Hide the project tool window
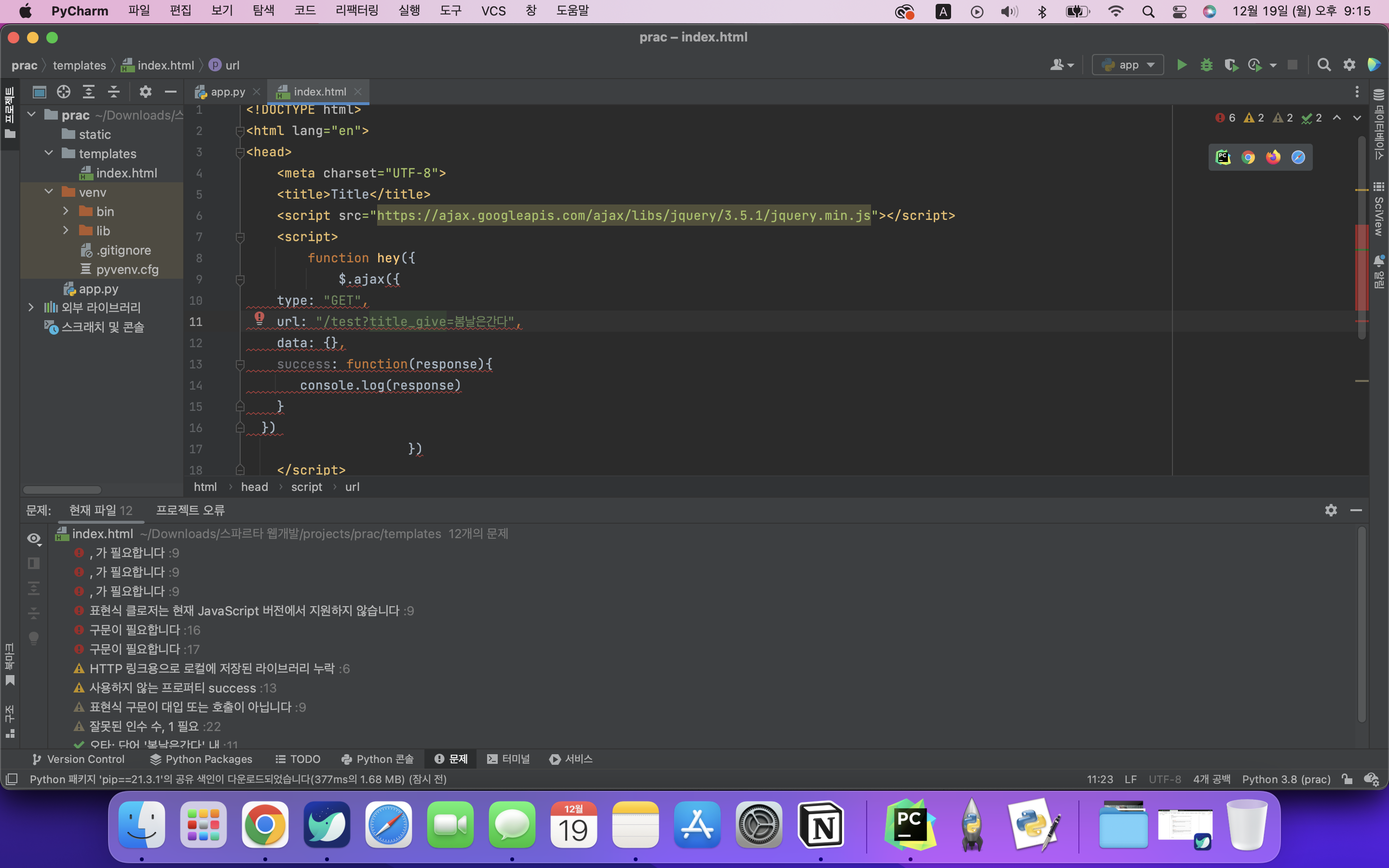Screen dimensions: 1389x868 point(170,91)
